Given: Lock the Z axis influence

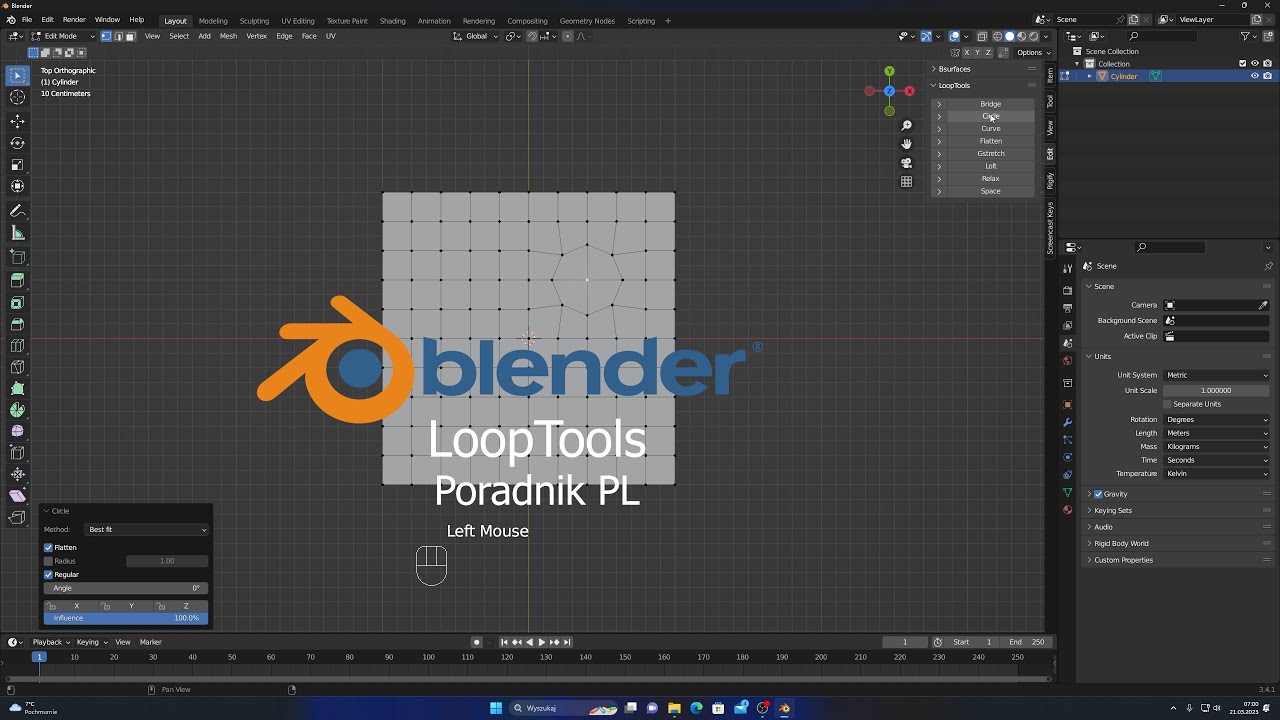Looking at the screenshot, I should (x=181, y=606).
